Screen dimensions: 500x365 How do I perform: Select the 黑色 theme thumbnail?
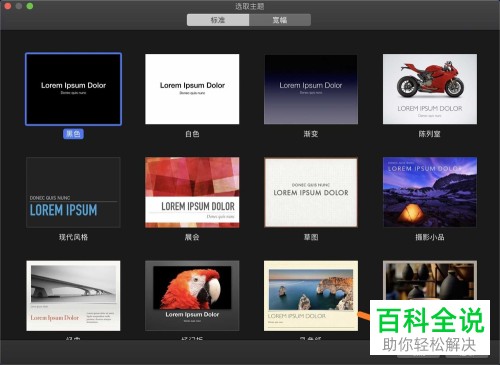pyautogui.click(x=73, y=89)
